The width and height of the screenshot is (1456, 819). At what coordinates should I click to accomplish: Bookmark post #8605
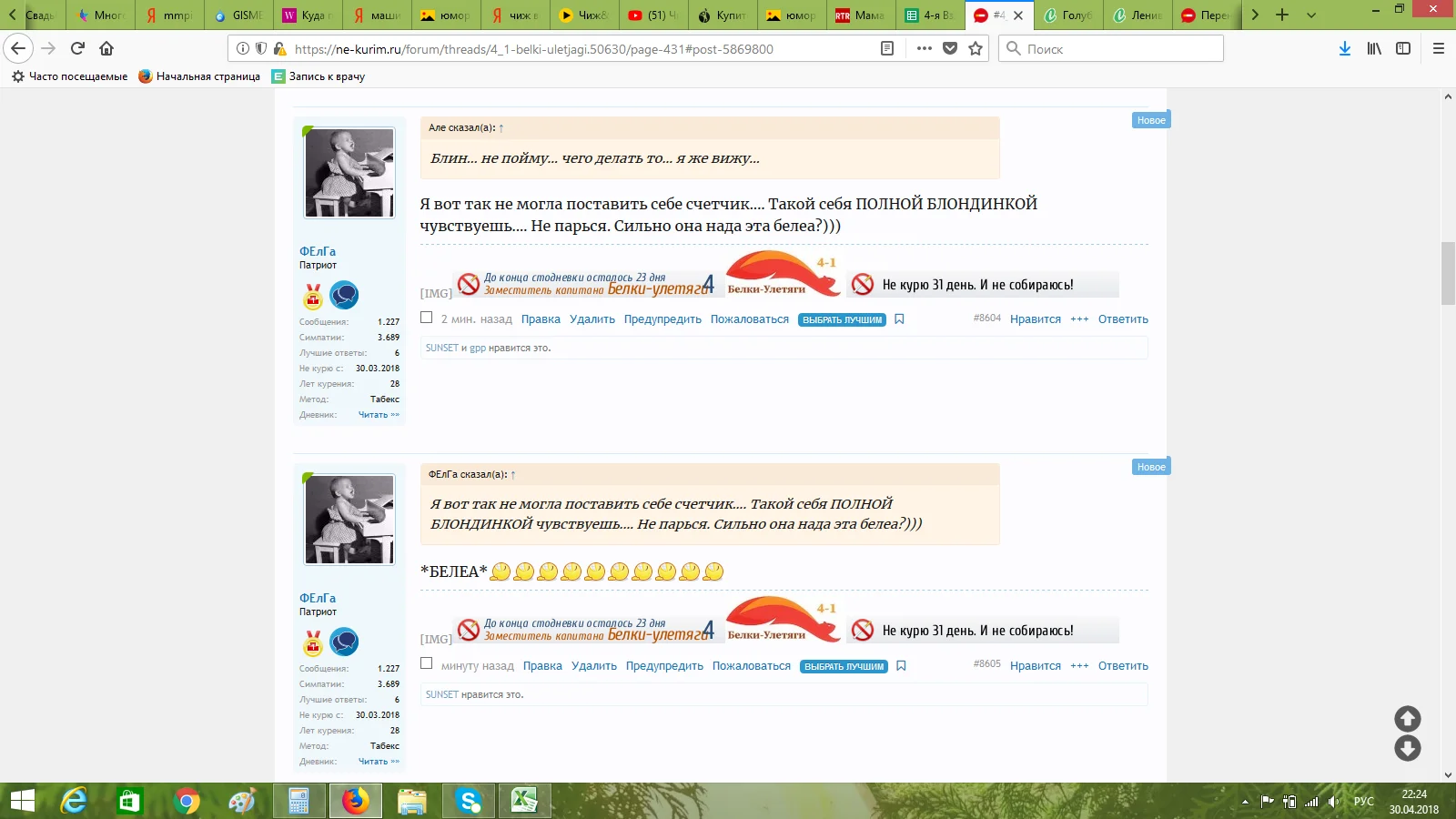[901, 666]
